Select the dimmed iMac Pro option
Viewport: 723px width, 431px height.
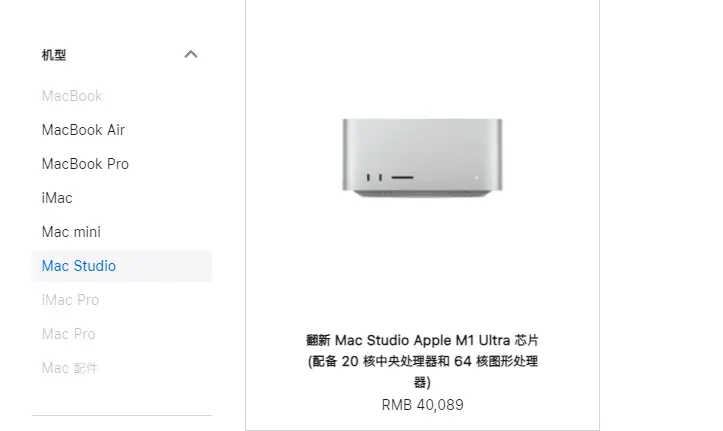pos(70,300)
